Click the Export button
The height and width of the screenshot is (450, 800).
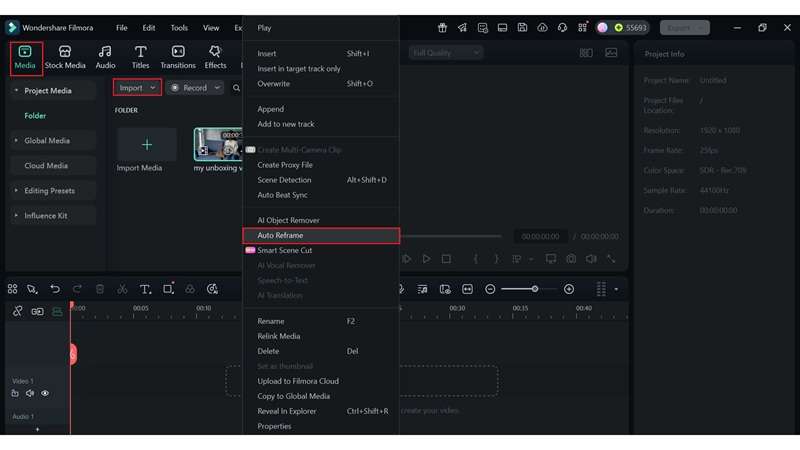tap(684, 28)
